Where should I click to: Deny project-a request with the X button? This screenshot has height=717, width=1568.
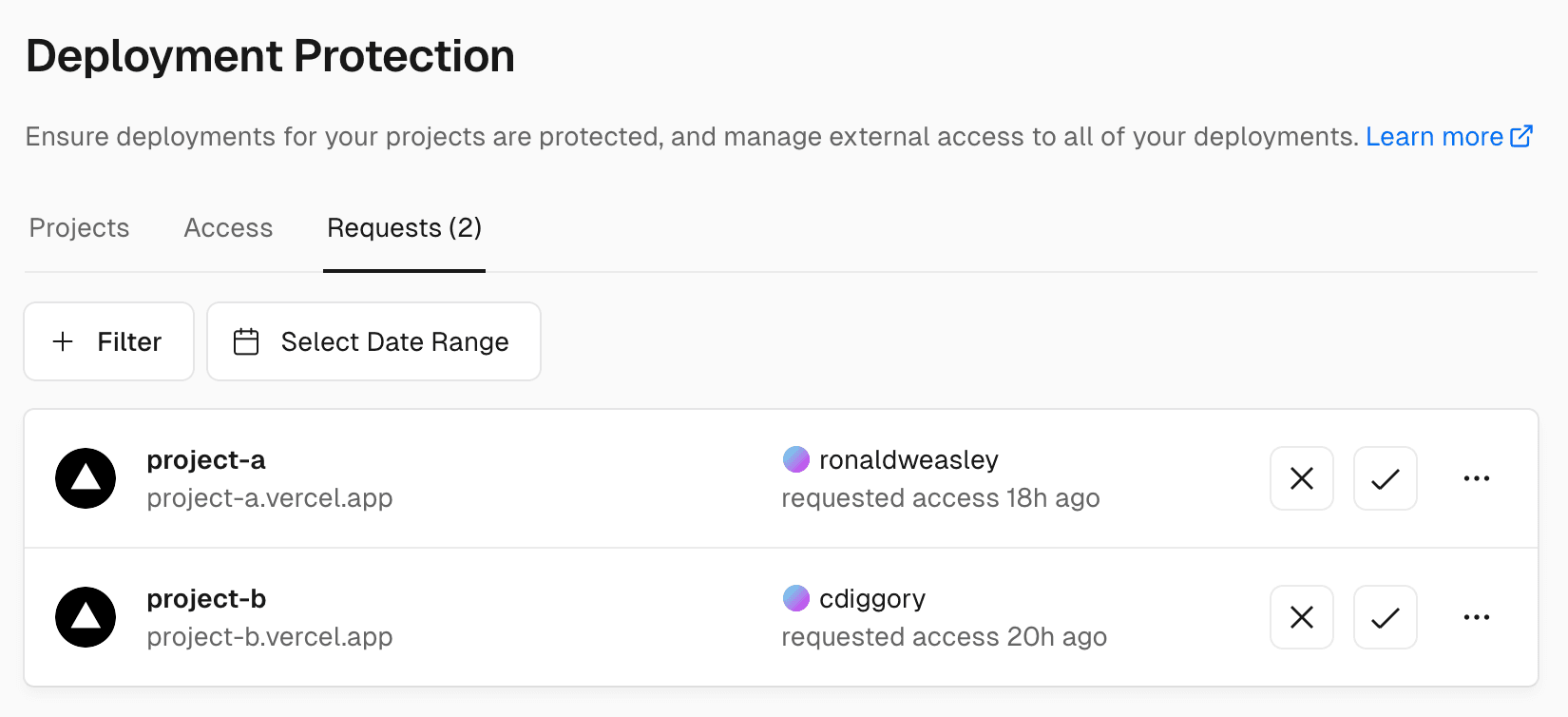1301,478
